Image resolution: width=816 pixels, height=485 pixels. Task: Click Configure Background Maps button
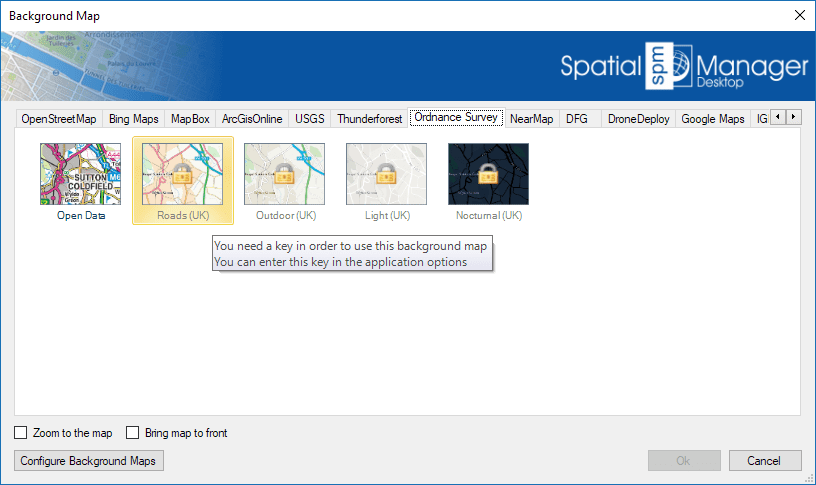(x=89, y=461)
